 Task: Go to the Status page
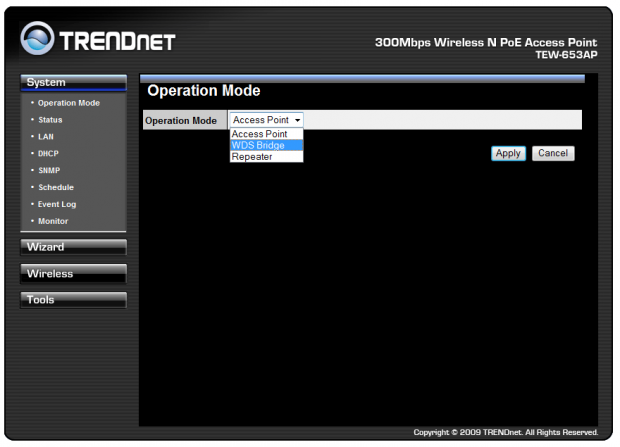tap(50, 120)
